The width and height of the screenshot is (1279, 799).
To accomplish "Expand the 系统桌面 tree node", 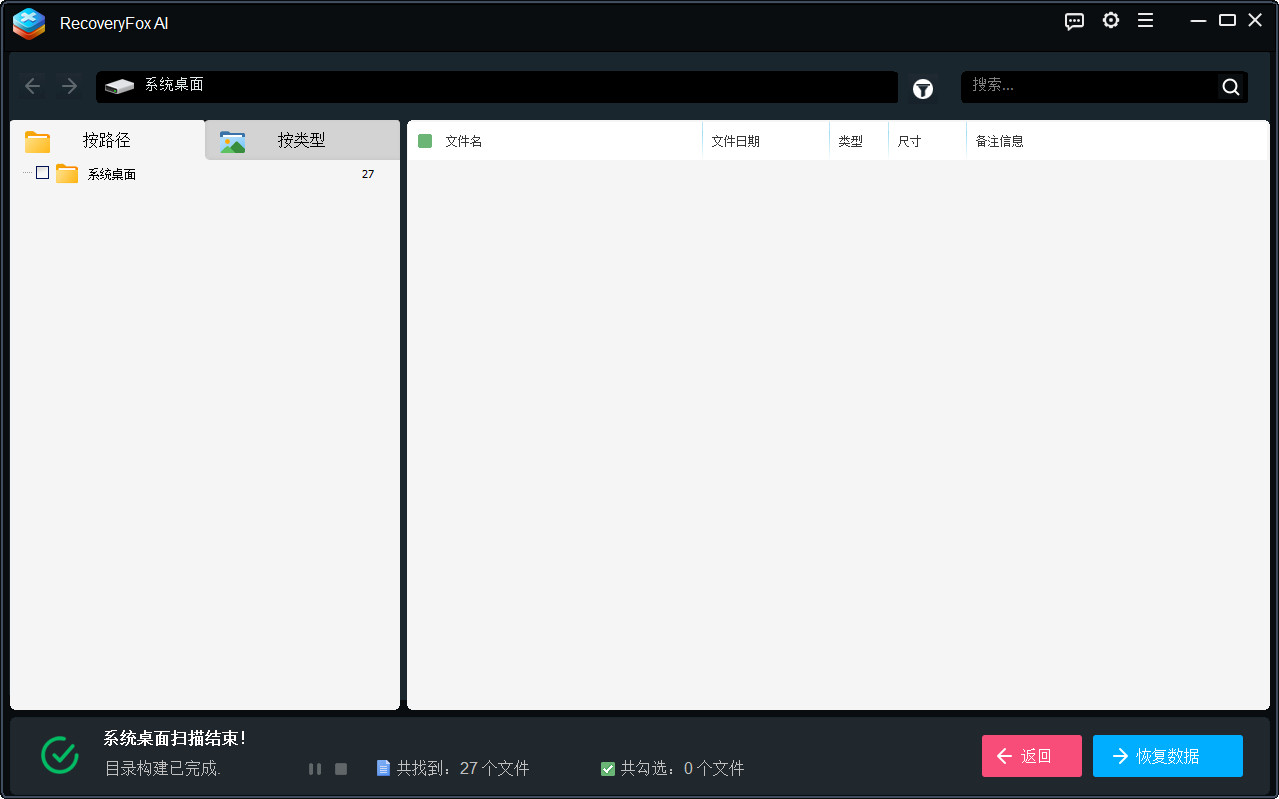I will [27, 173].
